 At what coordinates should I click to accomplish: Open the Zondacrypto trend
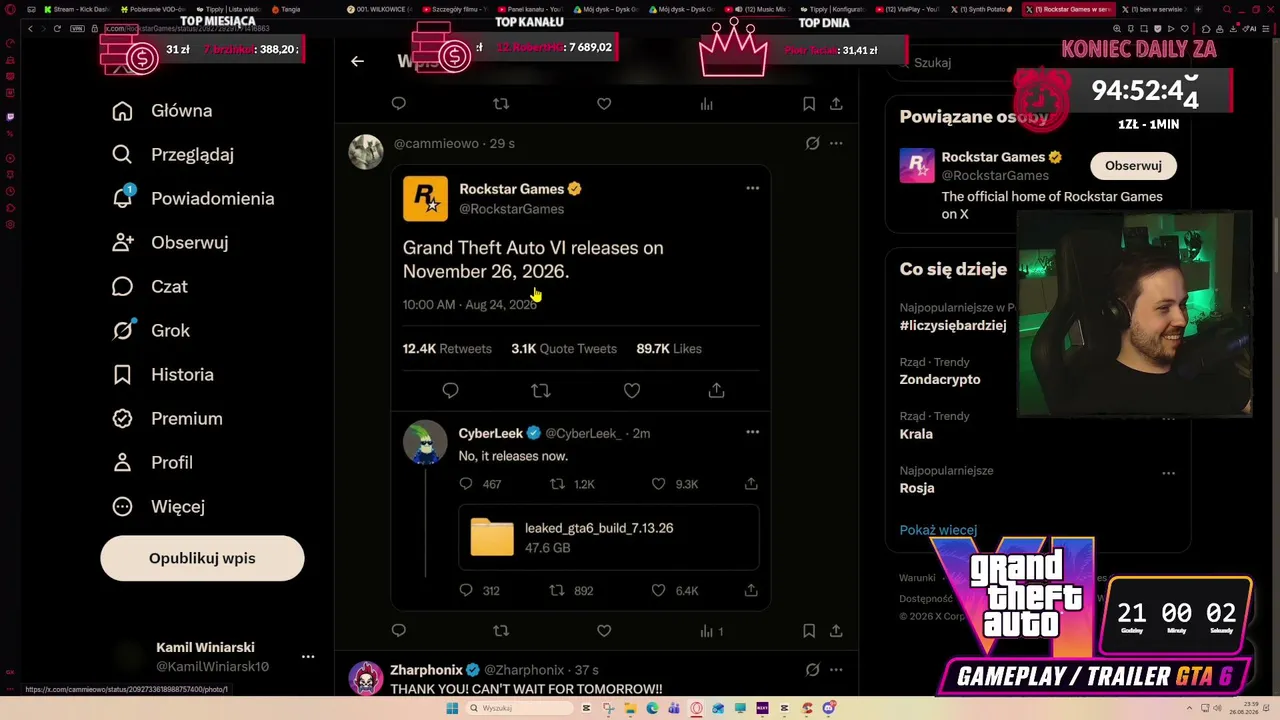point(940,380)
